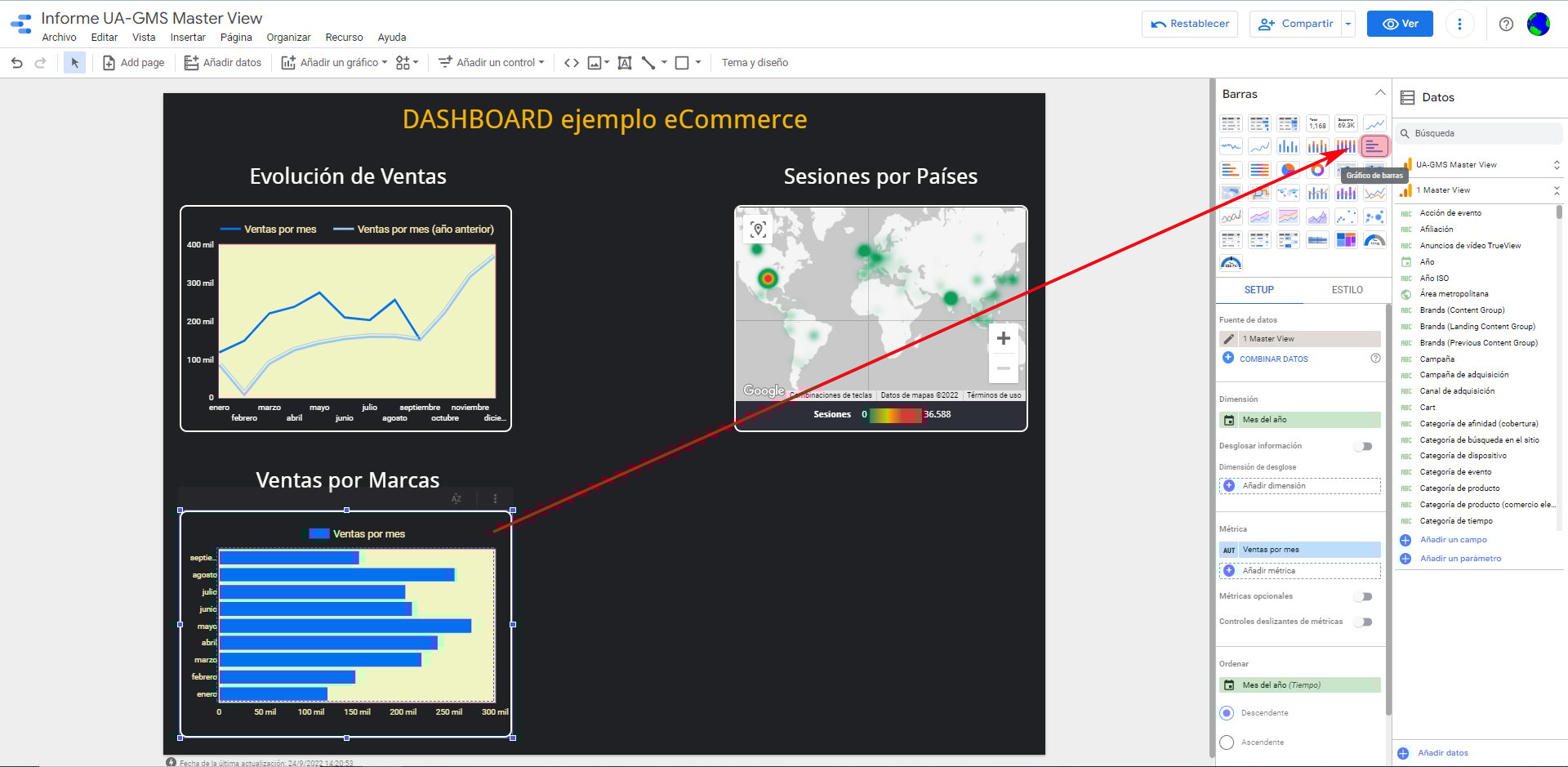Zoom in on the sessions map
Image resolution: width=1568 pixels, height=767 pixels.
coord(1004,339)
